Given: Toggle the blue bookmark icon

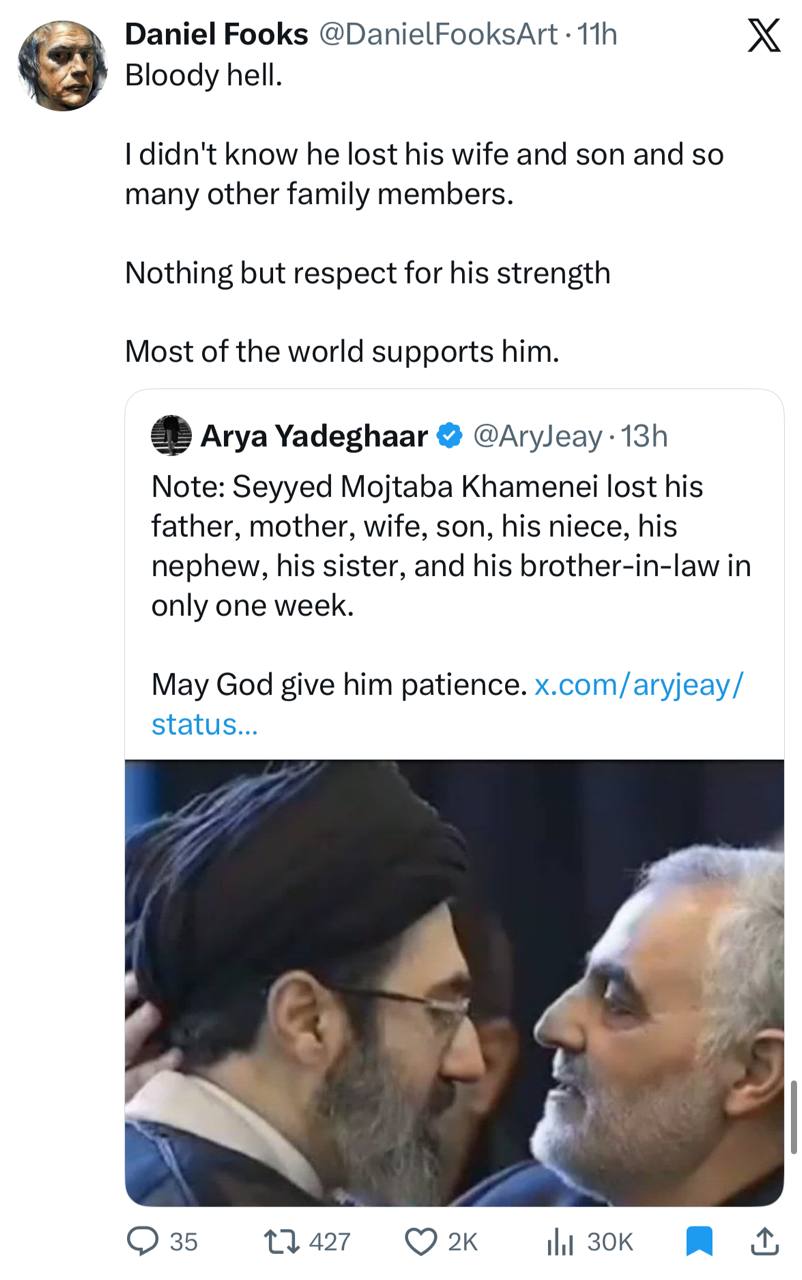Looking at the screenshot, I should 698,1241.
